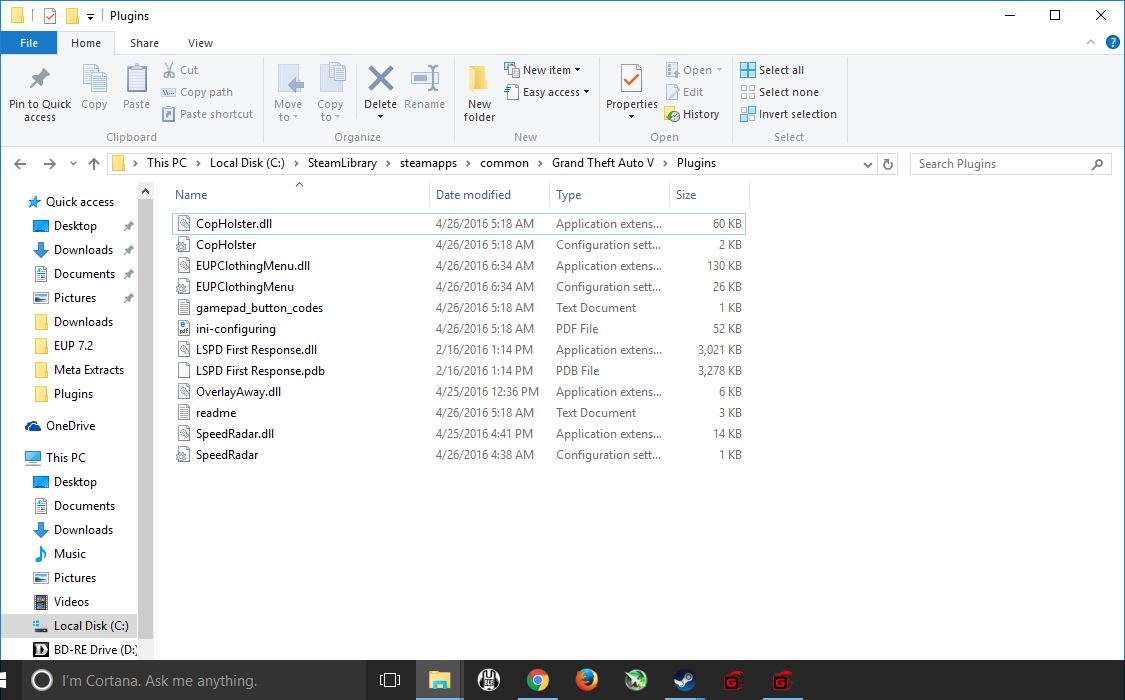Click Invert selection button
Screen dimensions: 1125x700
(x=788, y=114)
